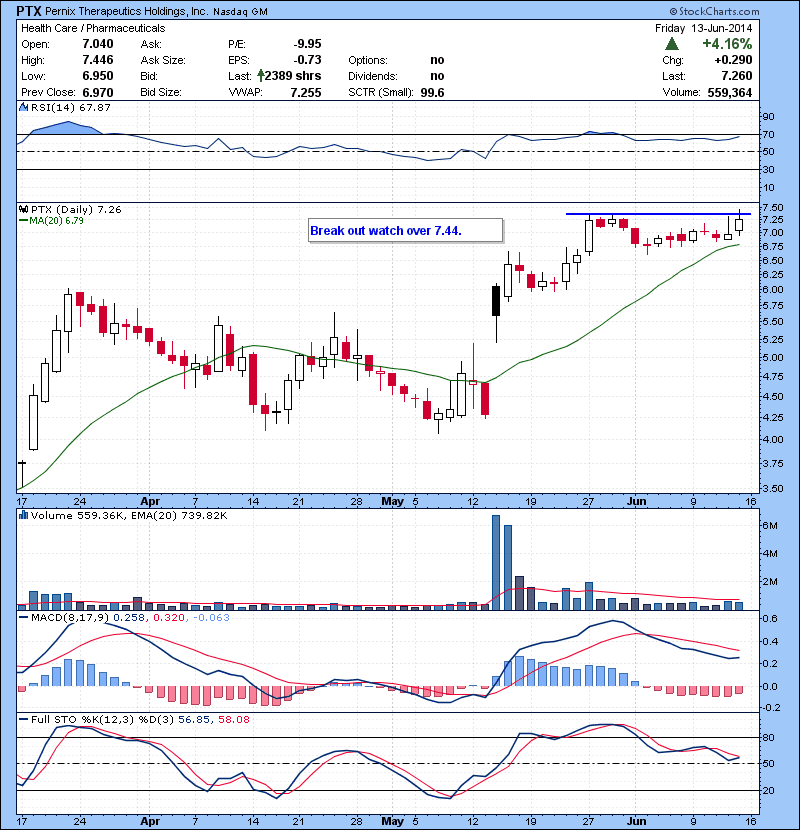Click the Volume value 559,364
This screenshot has height=830, width=800.
coord(730,92)
